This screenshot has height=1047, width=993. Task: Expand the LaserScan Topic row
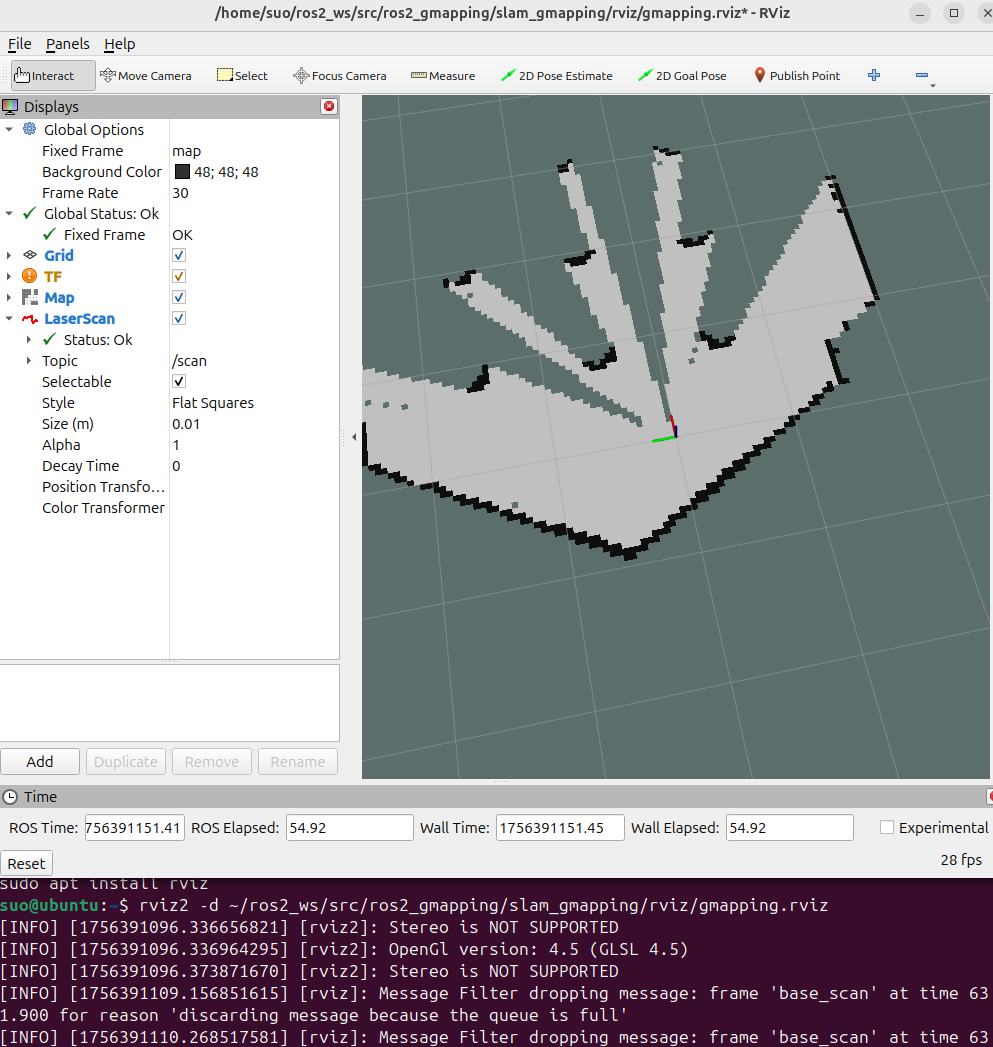(x=29, y=361)
